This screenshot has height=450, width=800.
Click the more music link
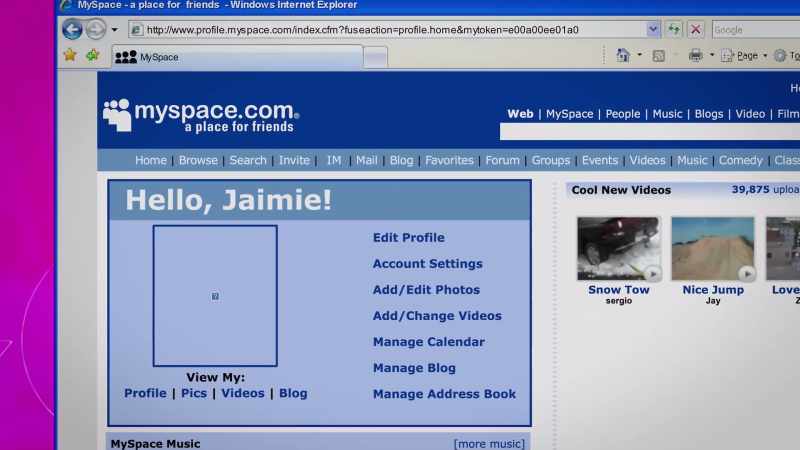tap(489, 444)
